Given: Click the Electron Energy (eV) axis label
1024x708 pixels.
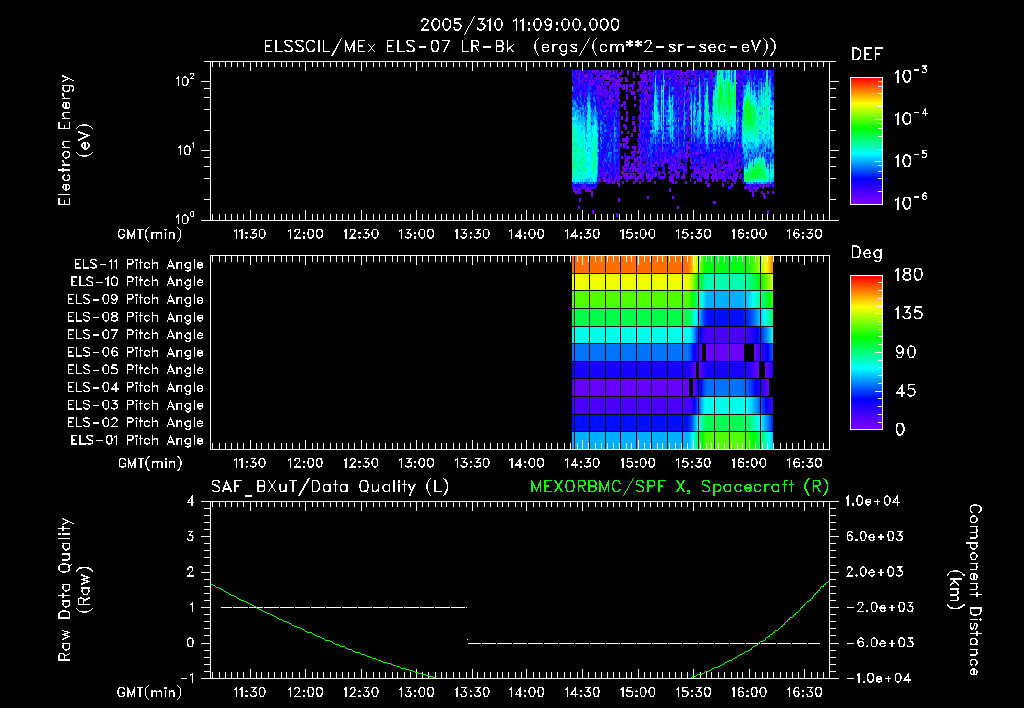Looking at the screenshot, I should [x=74, y=140].
